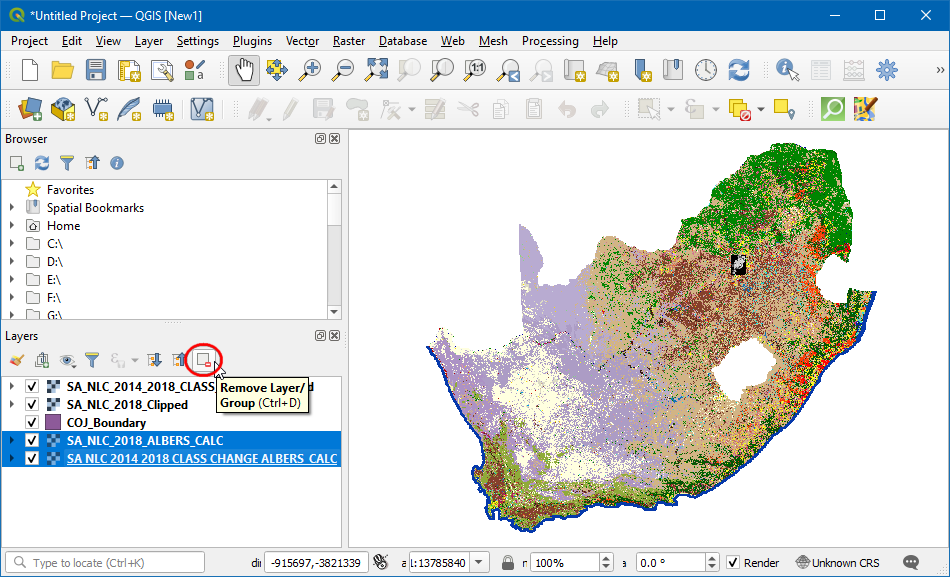
Task: Open the layer styling paintbrush in Layers panel
Action: [16, 360]
